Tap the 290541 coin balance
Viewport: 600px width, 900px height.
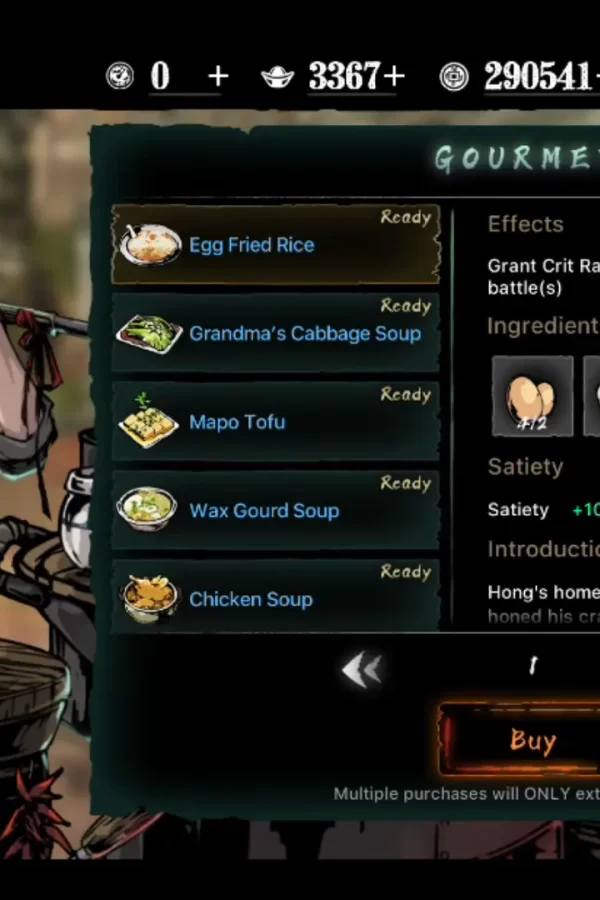pyautogui.click(x=537, y=76)
